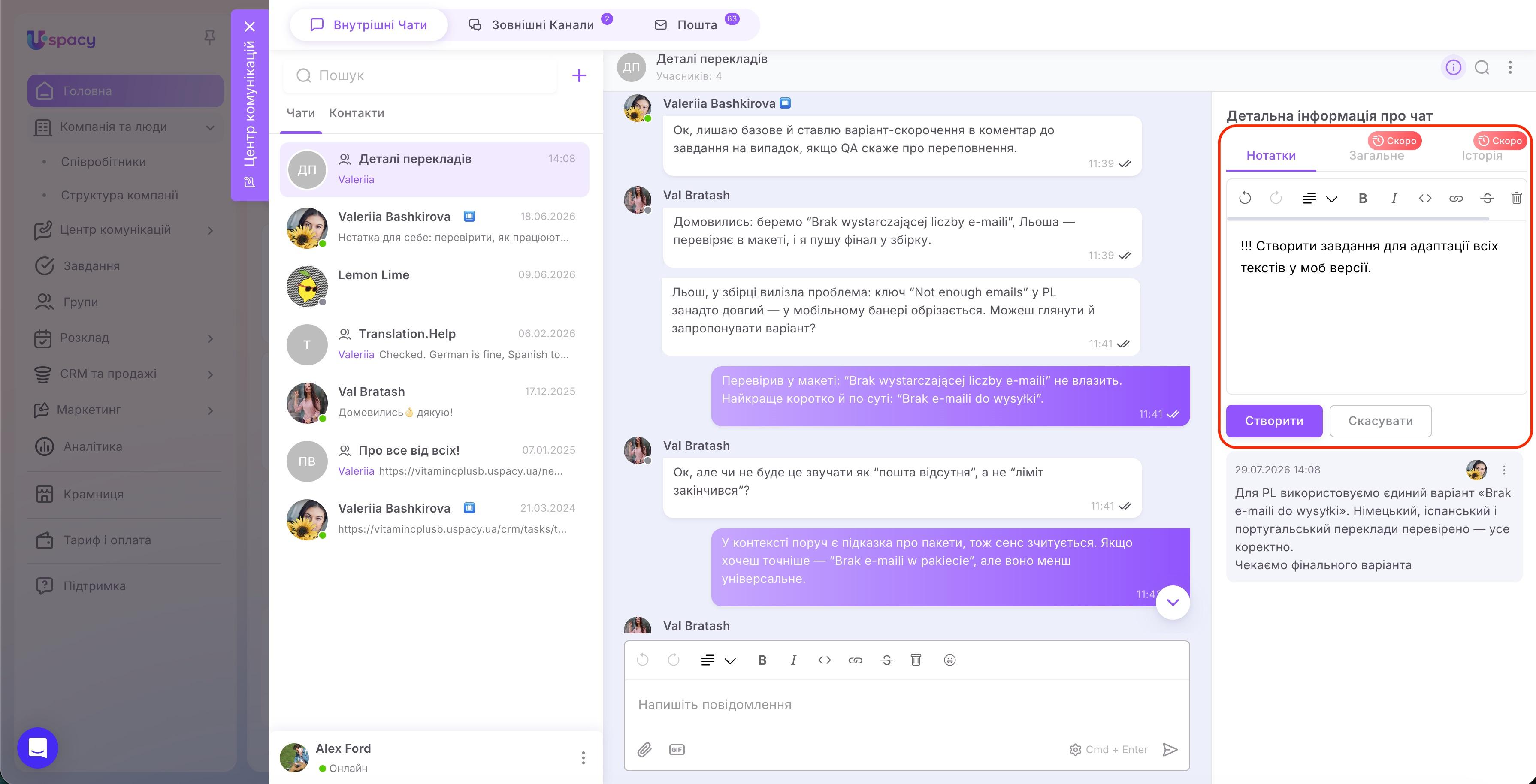Expand Центр комунікацій sidebar submenu
1536x784 pixels.
(x=210, y=230)
